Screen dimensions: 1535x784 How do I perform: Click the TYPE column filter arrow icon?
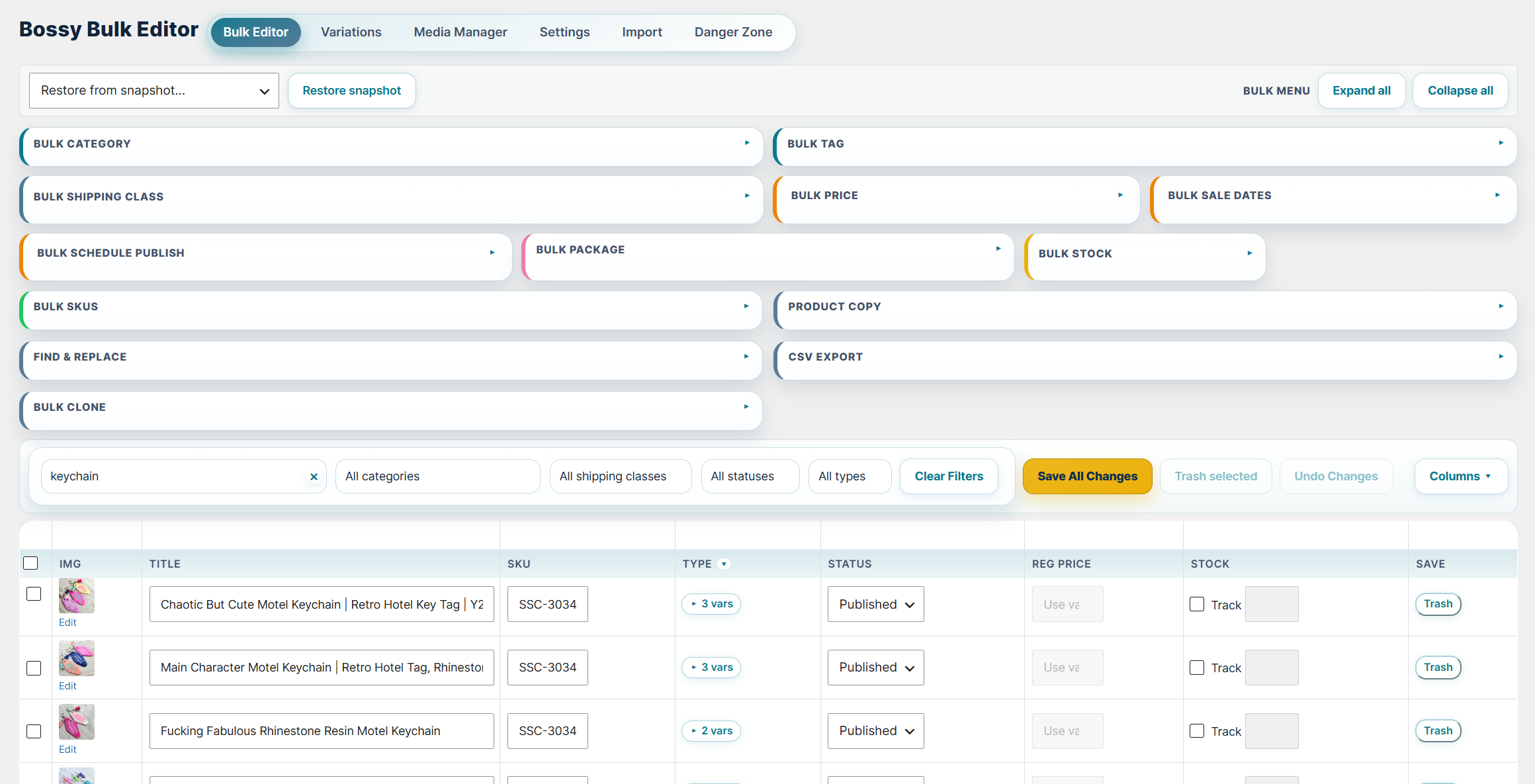point(724,564)
